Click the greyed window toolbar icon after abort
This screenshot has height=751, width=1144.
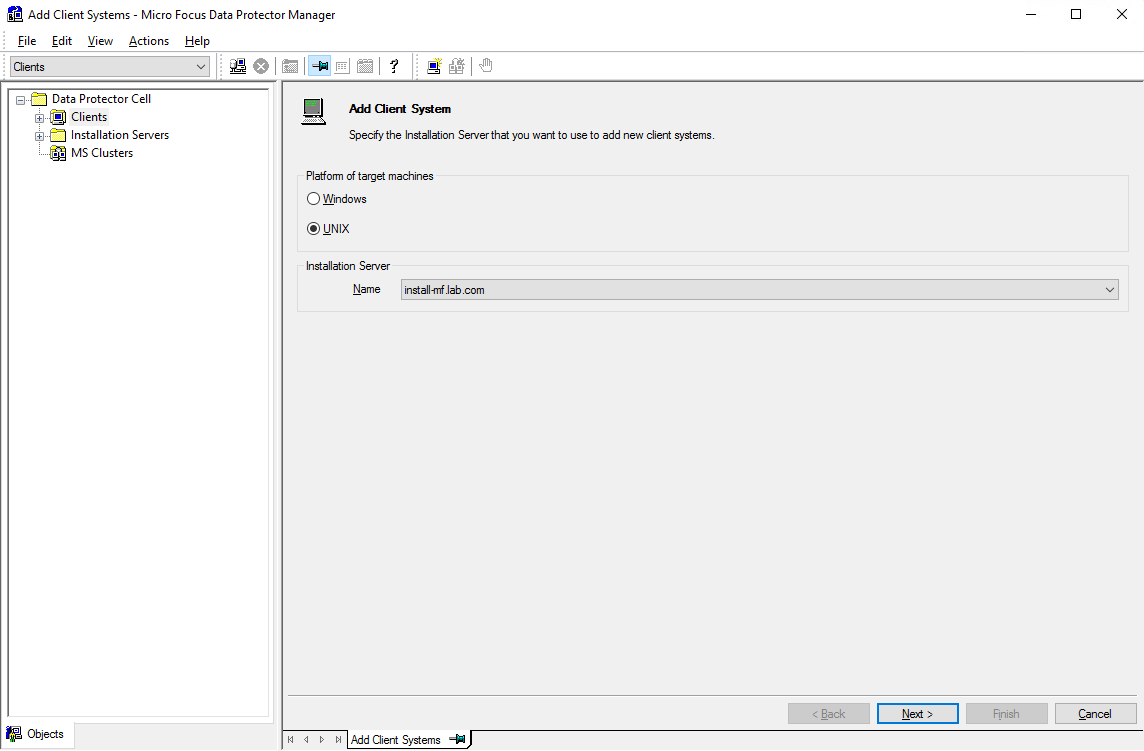coord(290,66)
